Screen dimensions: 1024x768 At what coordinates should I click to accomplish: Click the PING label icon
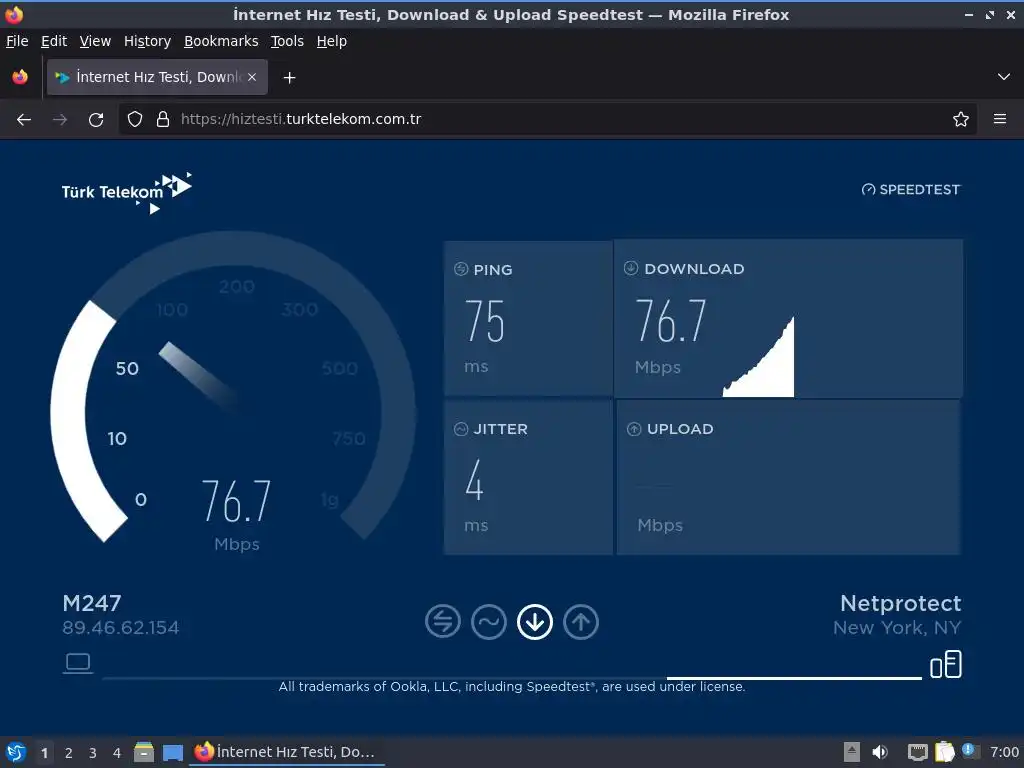click(x=461, y=269)
